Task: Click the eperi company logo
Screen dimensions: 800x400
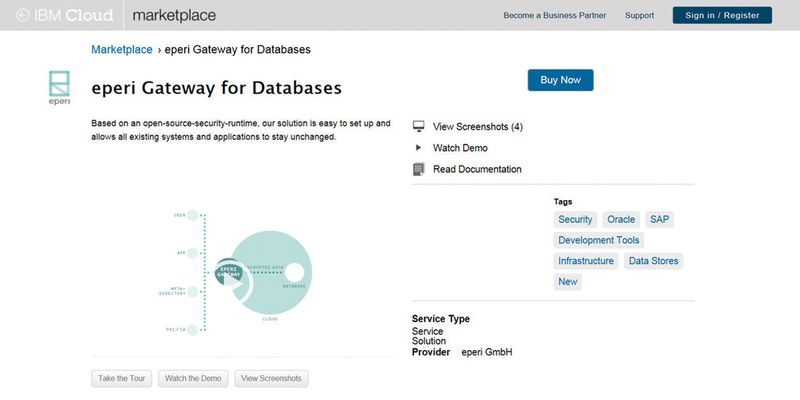Action: click(x=59, y=88)
